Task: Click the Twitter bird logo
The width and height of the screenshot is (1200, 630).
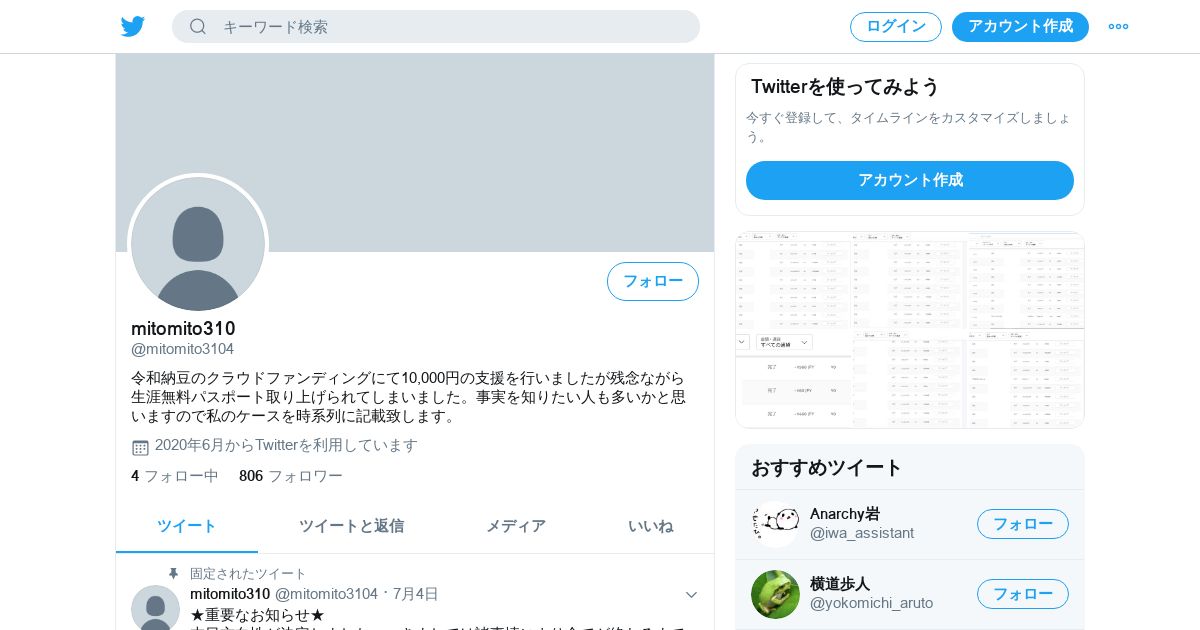Action: (133, 26)
